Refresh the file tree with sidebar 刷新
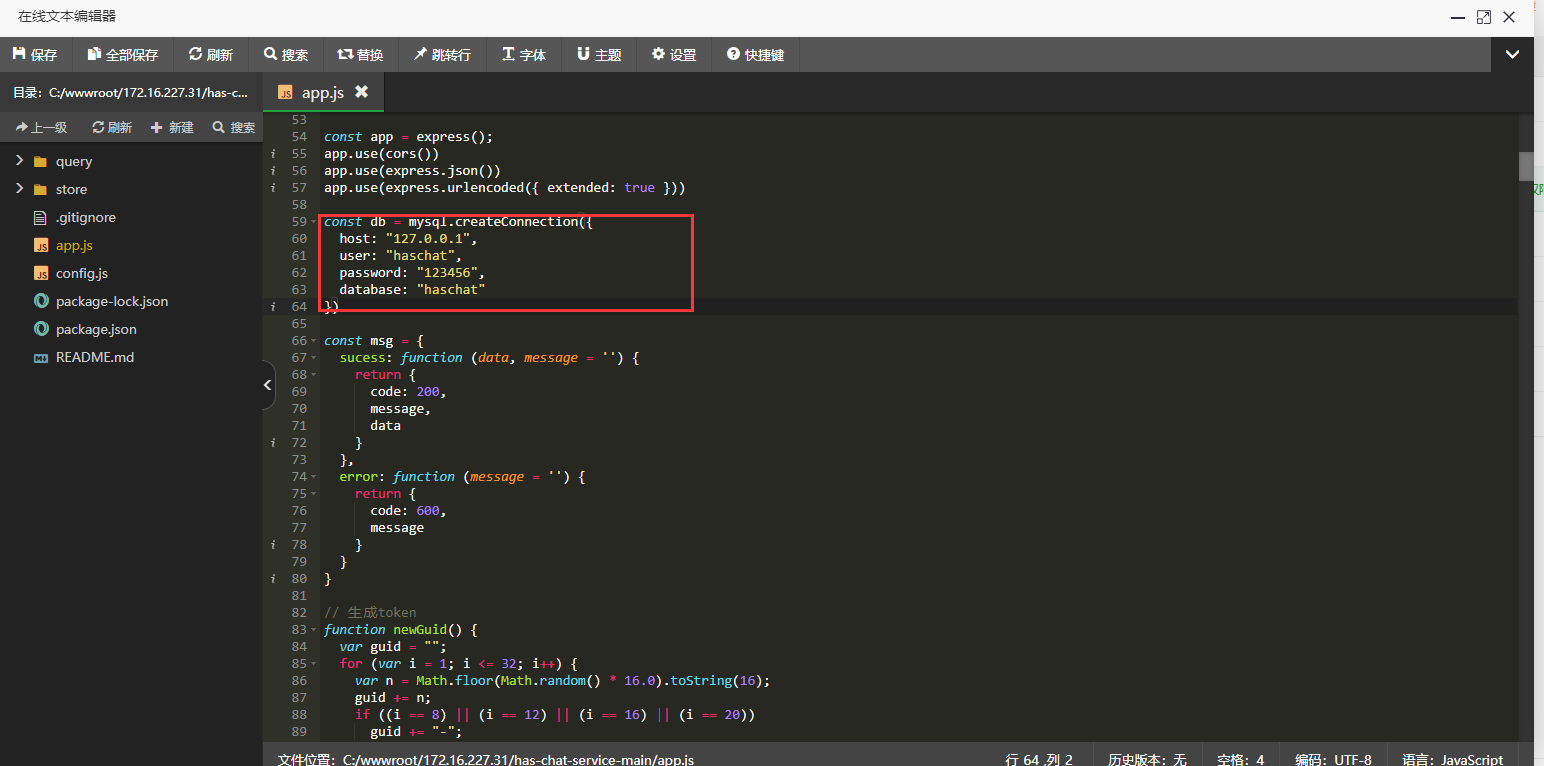This screenshot has height=766, width=1544. click(x=112, y=127)
